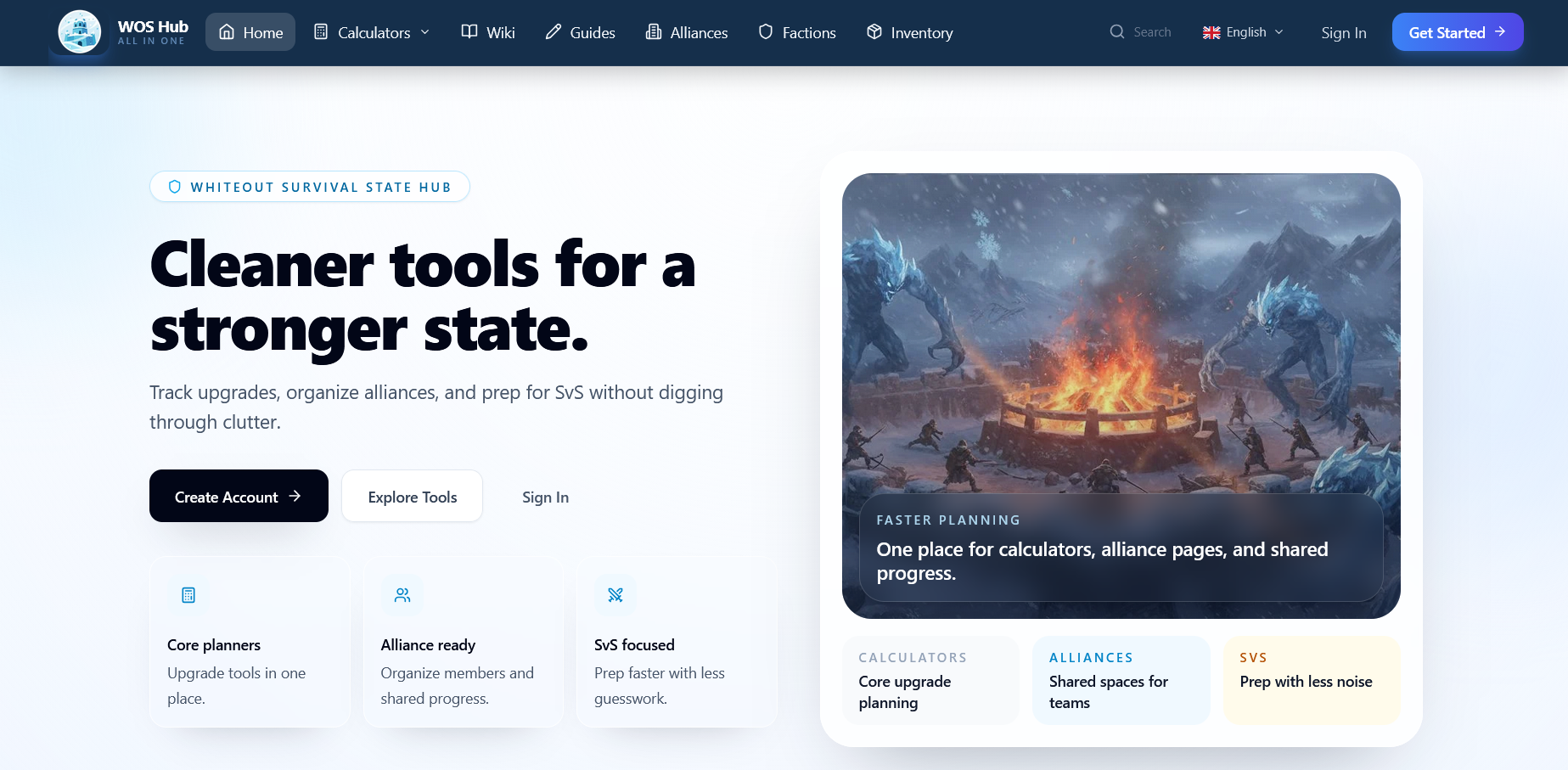The image size is (1568, 770).
Task: Click the Get Started button
Action: 1458,32
